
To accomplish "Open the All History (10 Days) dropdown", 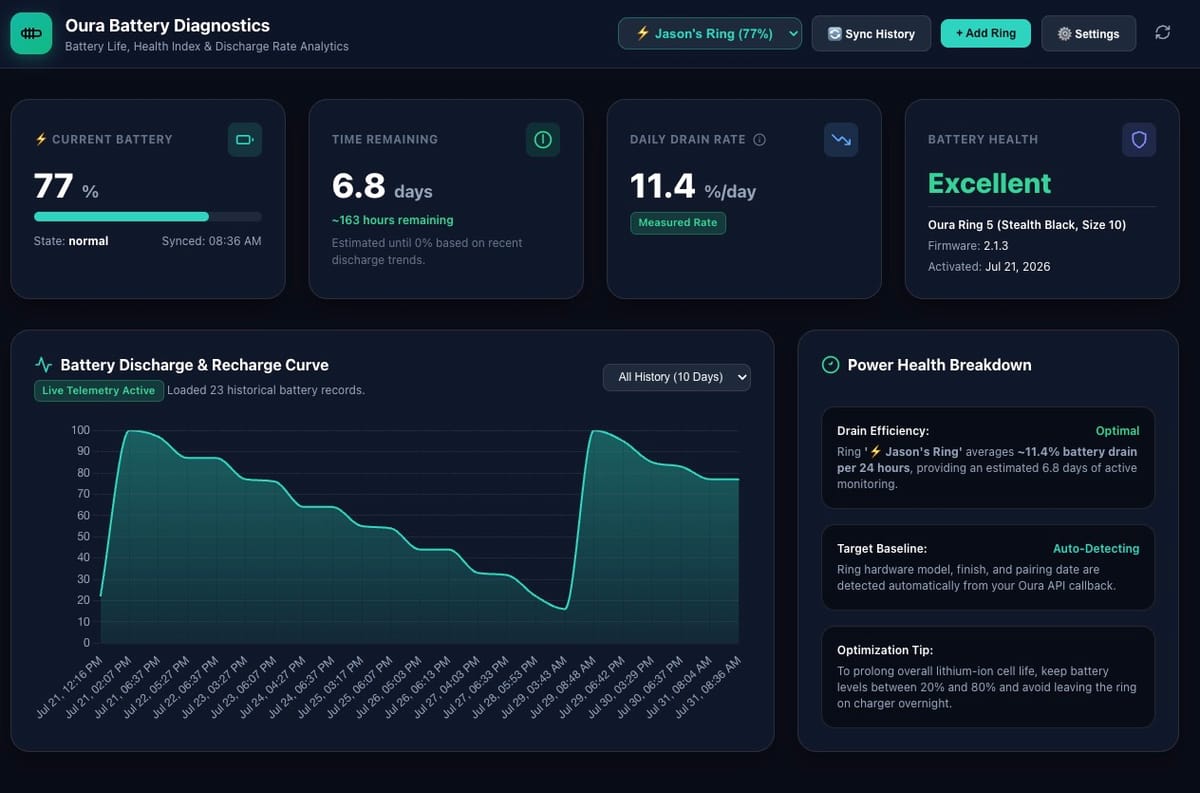I will point(676,377).
